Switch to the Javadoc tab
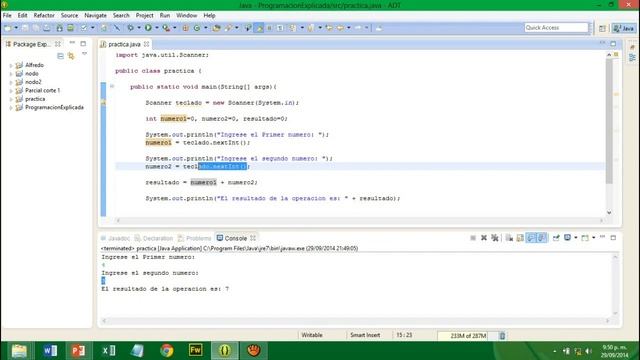 (116, 238)
